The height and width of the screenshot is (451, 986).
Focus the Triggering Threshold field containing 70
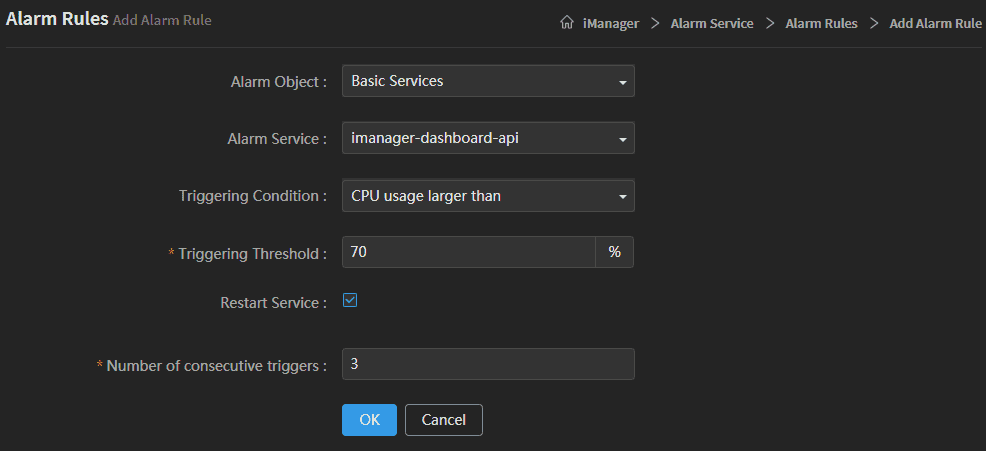tap(468, 252)
